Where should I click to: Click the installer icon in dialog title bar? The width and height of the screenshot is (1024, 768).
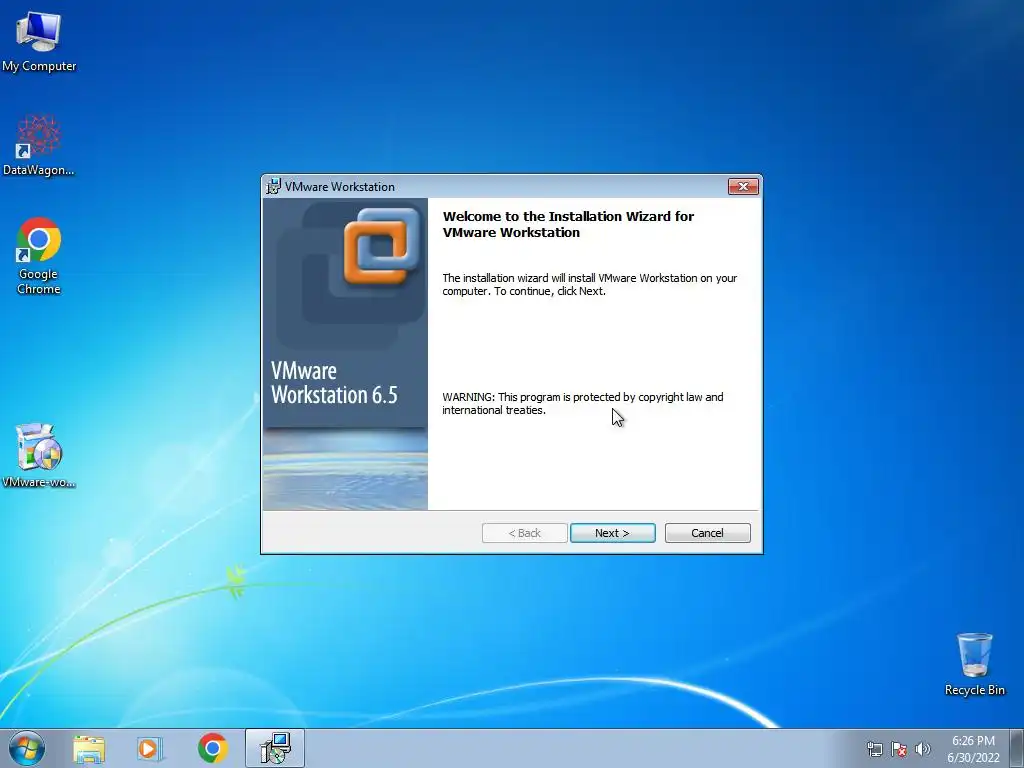[x=273, y=186]
